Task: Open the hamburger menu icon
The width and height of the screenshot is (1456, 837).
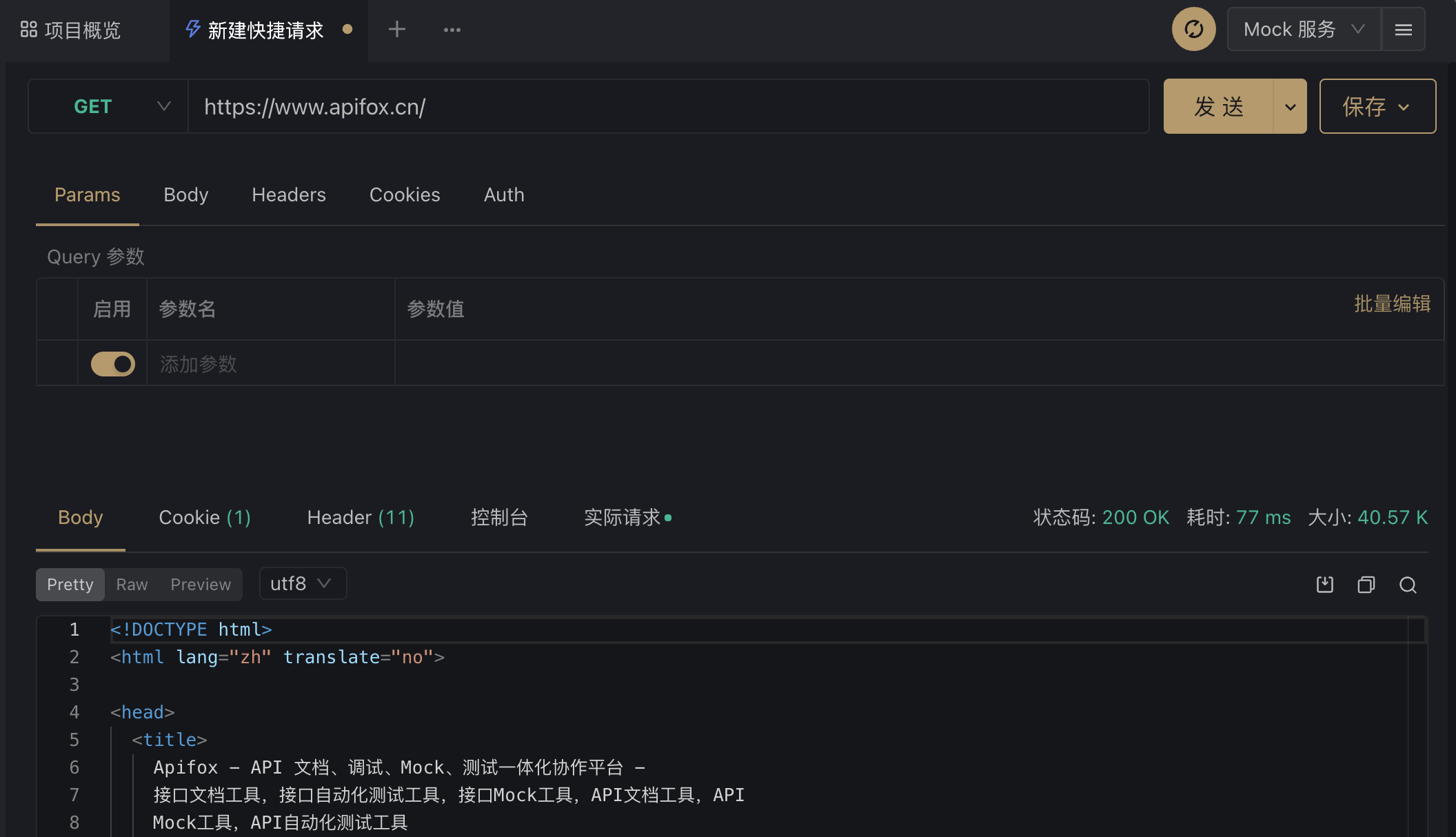Action: tap(1403, 30)
